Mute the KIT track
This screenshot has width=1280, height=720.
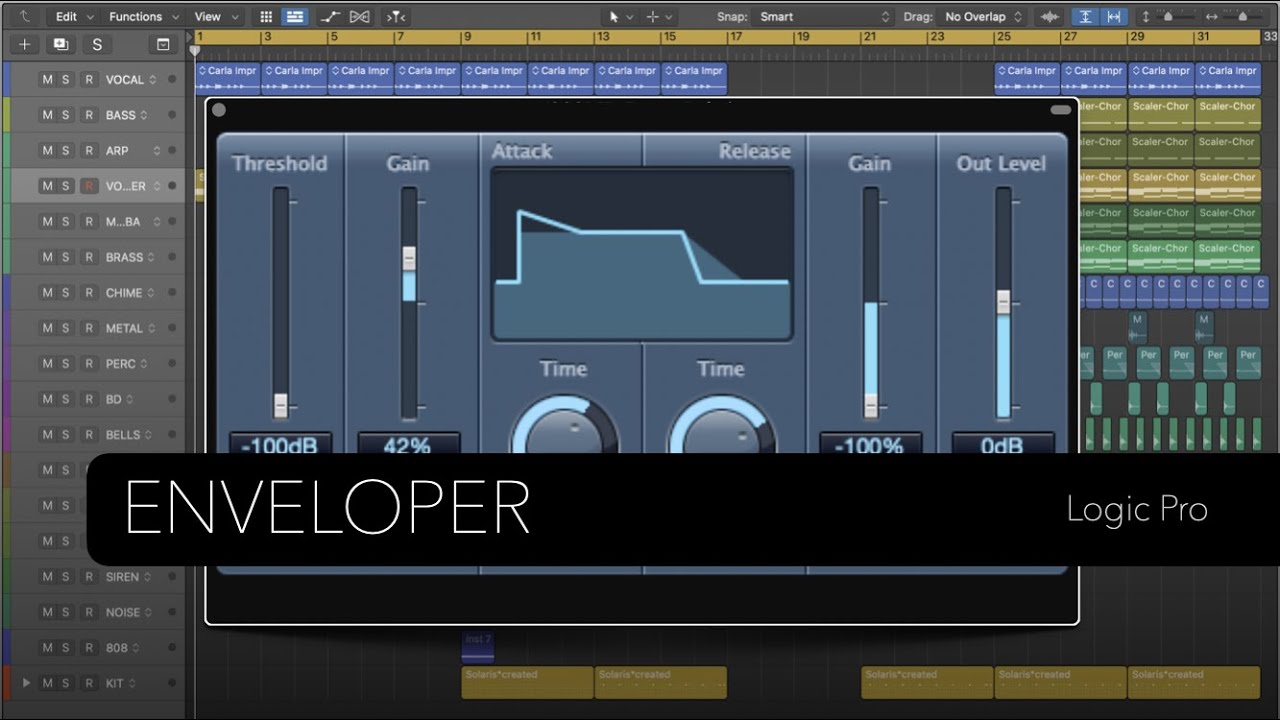click(x=47, y=683)
